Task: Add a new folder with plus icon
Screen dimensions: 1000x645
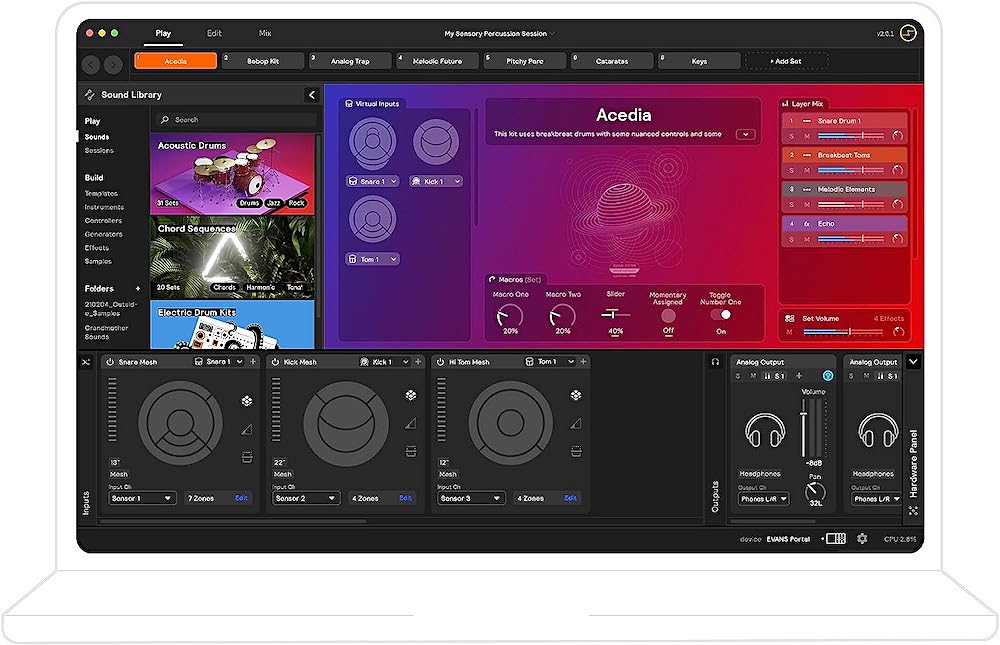Action: click(138, 289)
